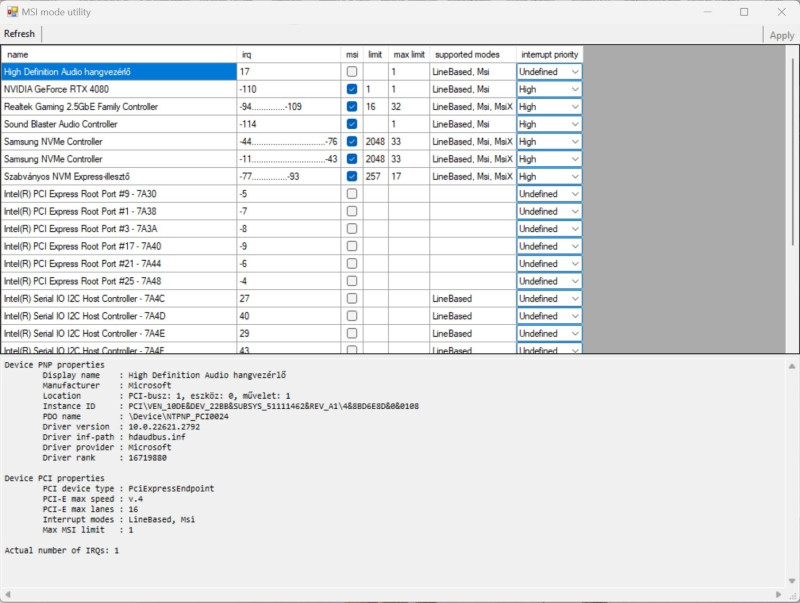Viewport: 800px width, 603px height.
Task: Click the interrupt priority column header
Action: click(549, 55)
